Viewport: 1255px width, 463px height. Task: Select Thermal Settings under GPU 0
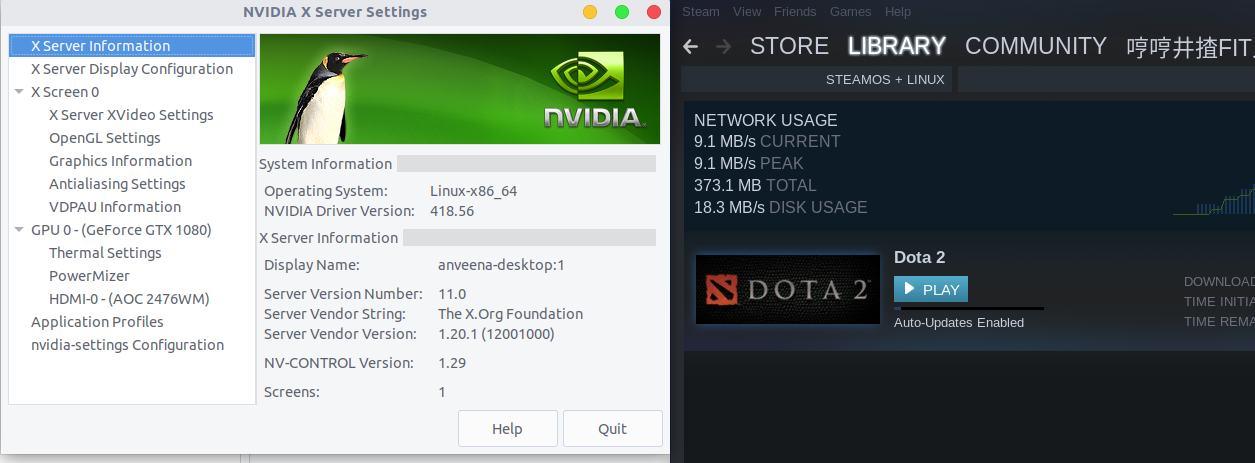[x=105, y=253]
